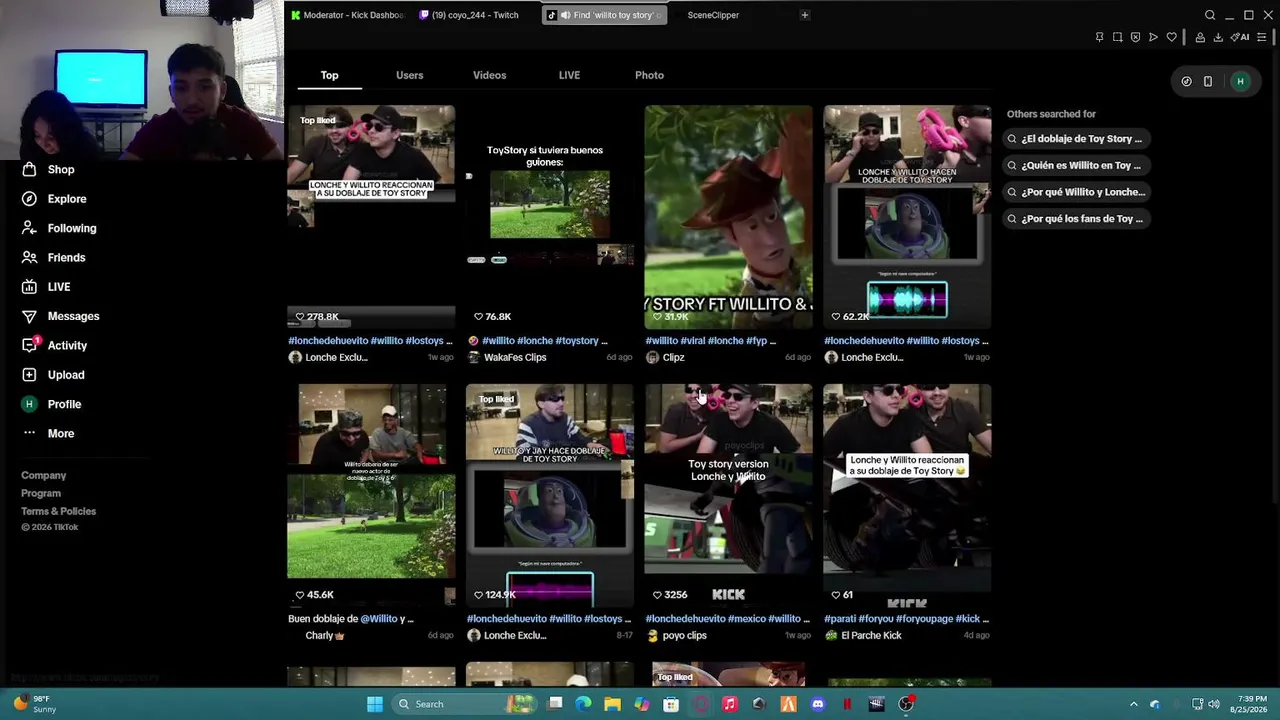1280x720 pixels.
Task: Click the phone app icon in header
Action: (x=1208, y=81)
